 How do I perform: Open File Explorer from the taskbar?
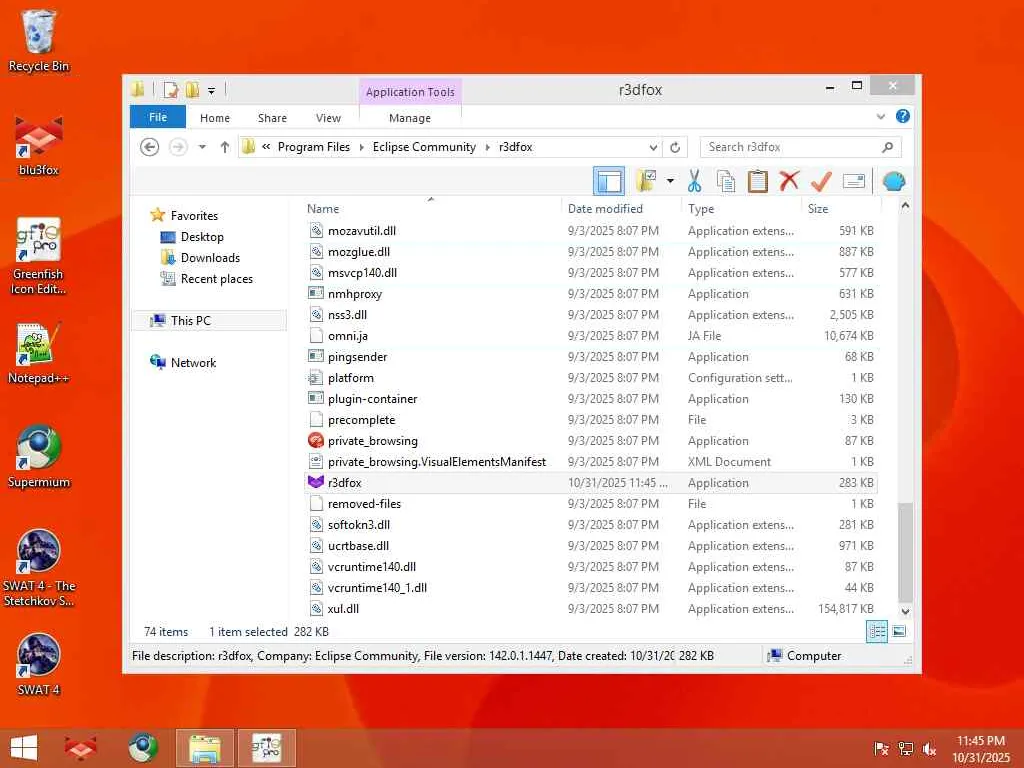click(x=204, y=748)
